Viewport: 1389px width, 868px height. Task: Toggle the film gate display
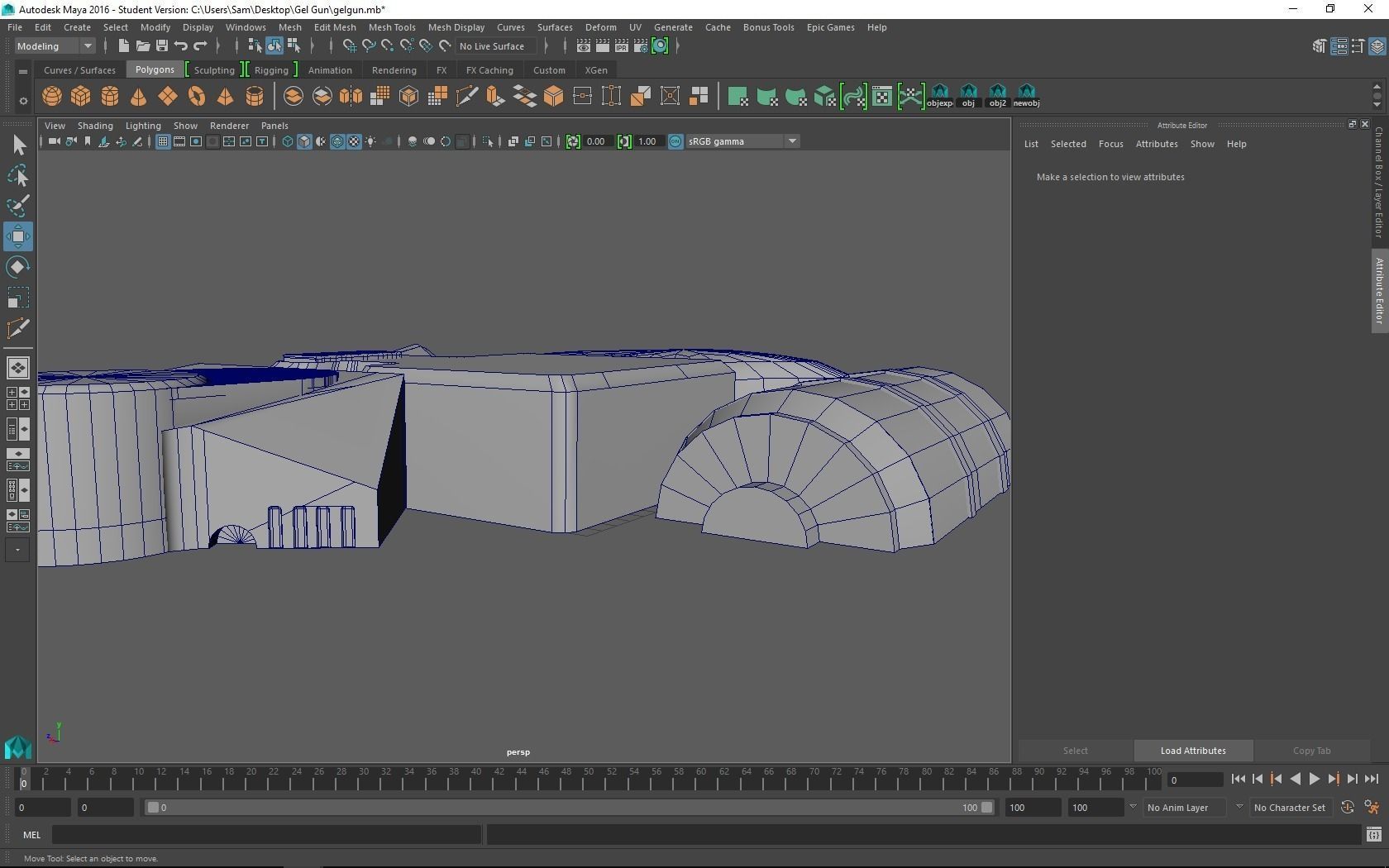179,141
